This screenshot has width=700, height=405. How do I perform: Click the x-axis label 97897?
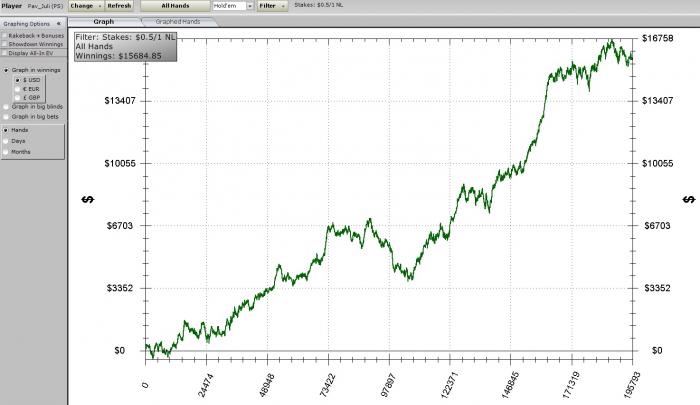[388, 384]
